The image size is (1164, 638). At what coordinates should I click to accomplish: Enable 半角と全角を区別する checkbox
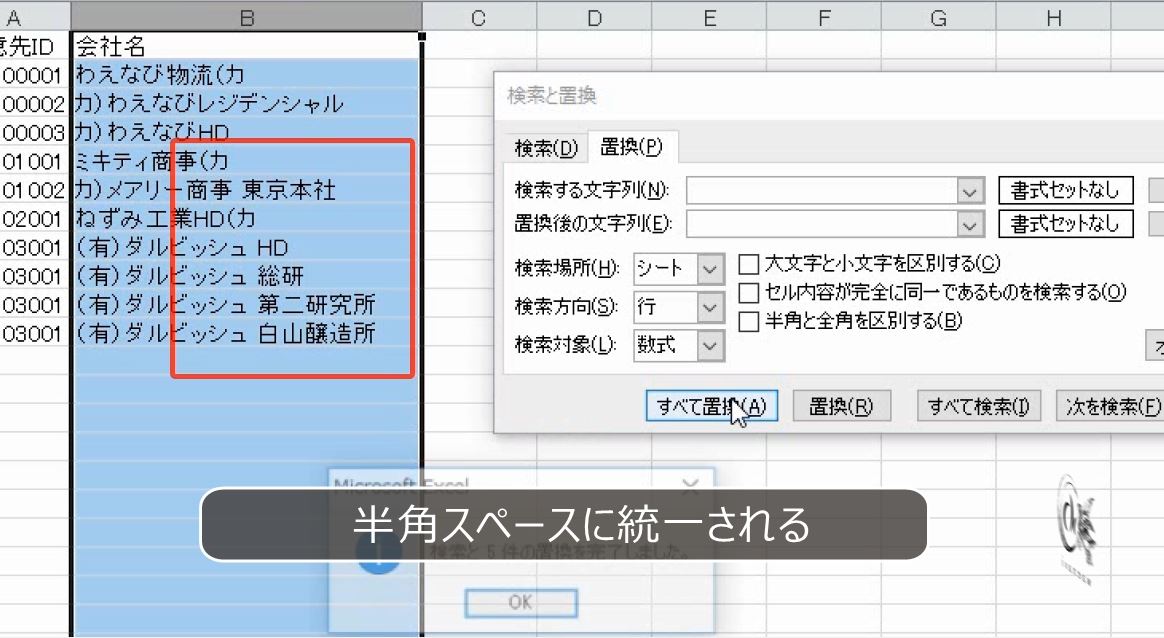coord(748,321)
